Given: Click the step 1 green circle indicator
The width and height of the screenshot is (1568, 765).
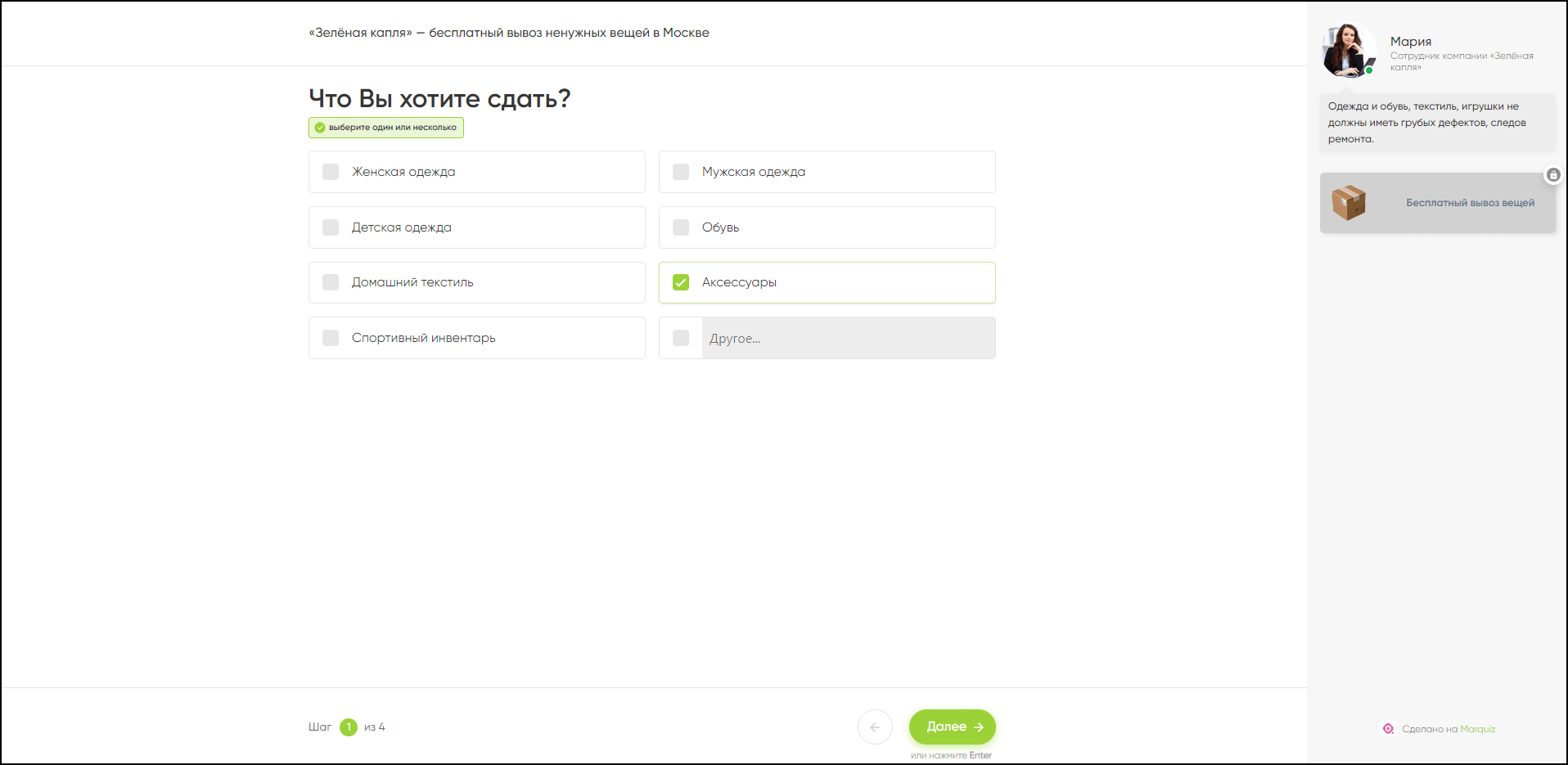Looking at the screenshot, I should [x=349, y=727].
